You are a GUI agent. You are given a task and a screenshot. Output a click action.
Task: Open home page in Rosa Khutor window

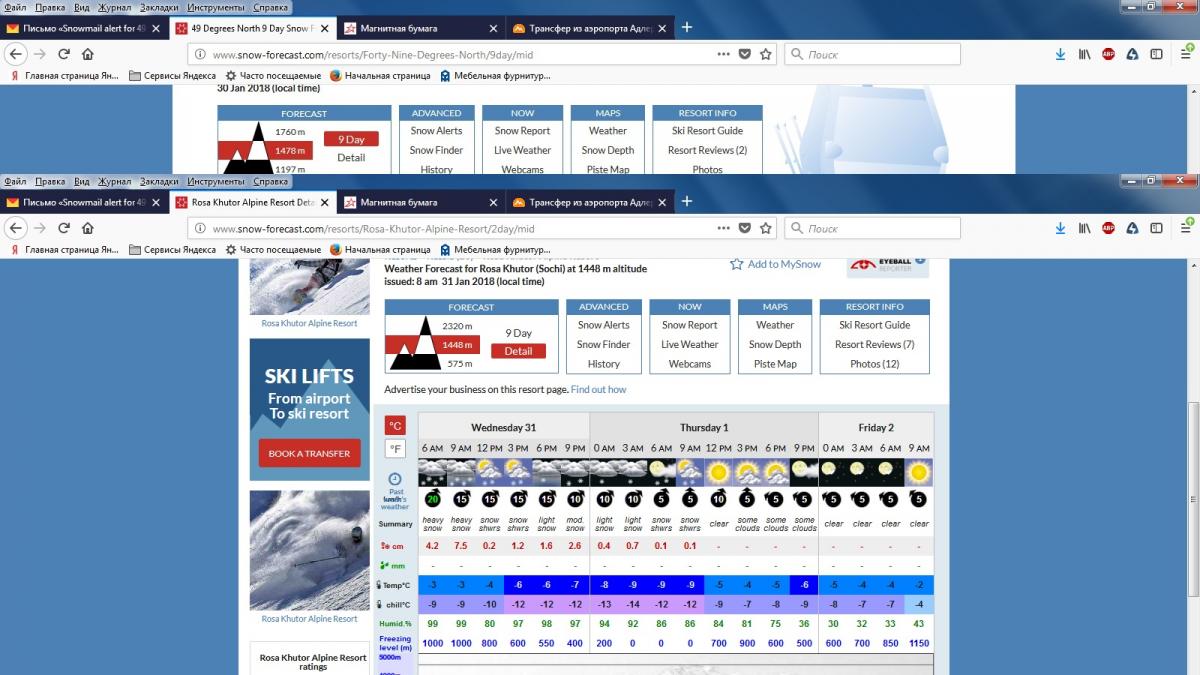click(88, 229)
